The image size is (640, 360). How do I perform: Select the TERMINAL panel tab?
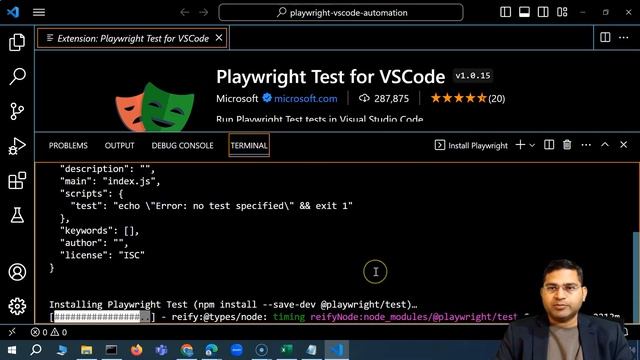point(249,145)
